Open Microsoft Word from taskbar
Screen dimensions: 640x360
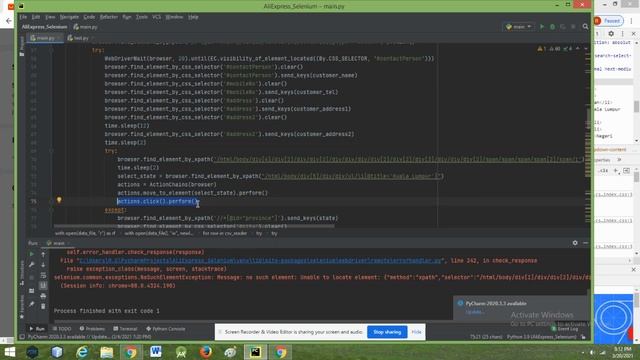tap(156, 352)
